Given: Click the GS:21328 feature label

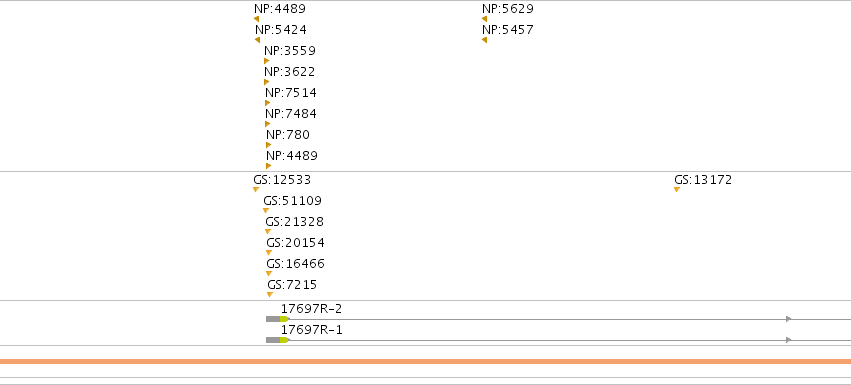Looking at the screenshot, I should coord(294,222).
